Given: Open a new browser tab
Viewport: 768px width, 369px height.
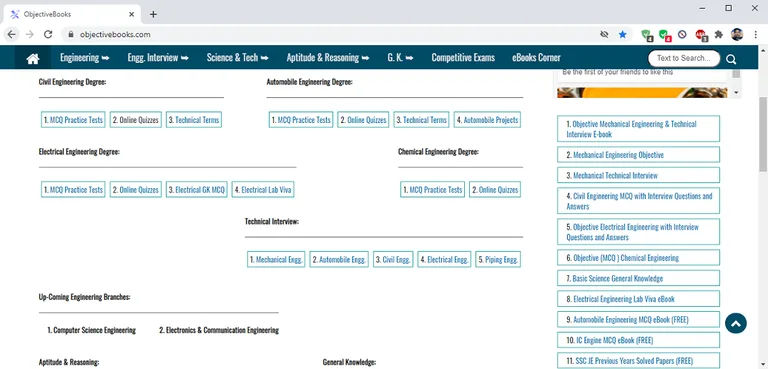Looking at the screenshot, I should tap(153, 14).
